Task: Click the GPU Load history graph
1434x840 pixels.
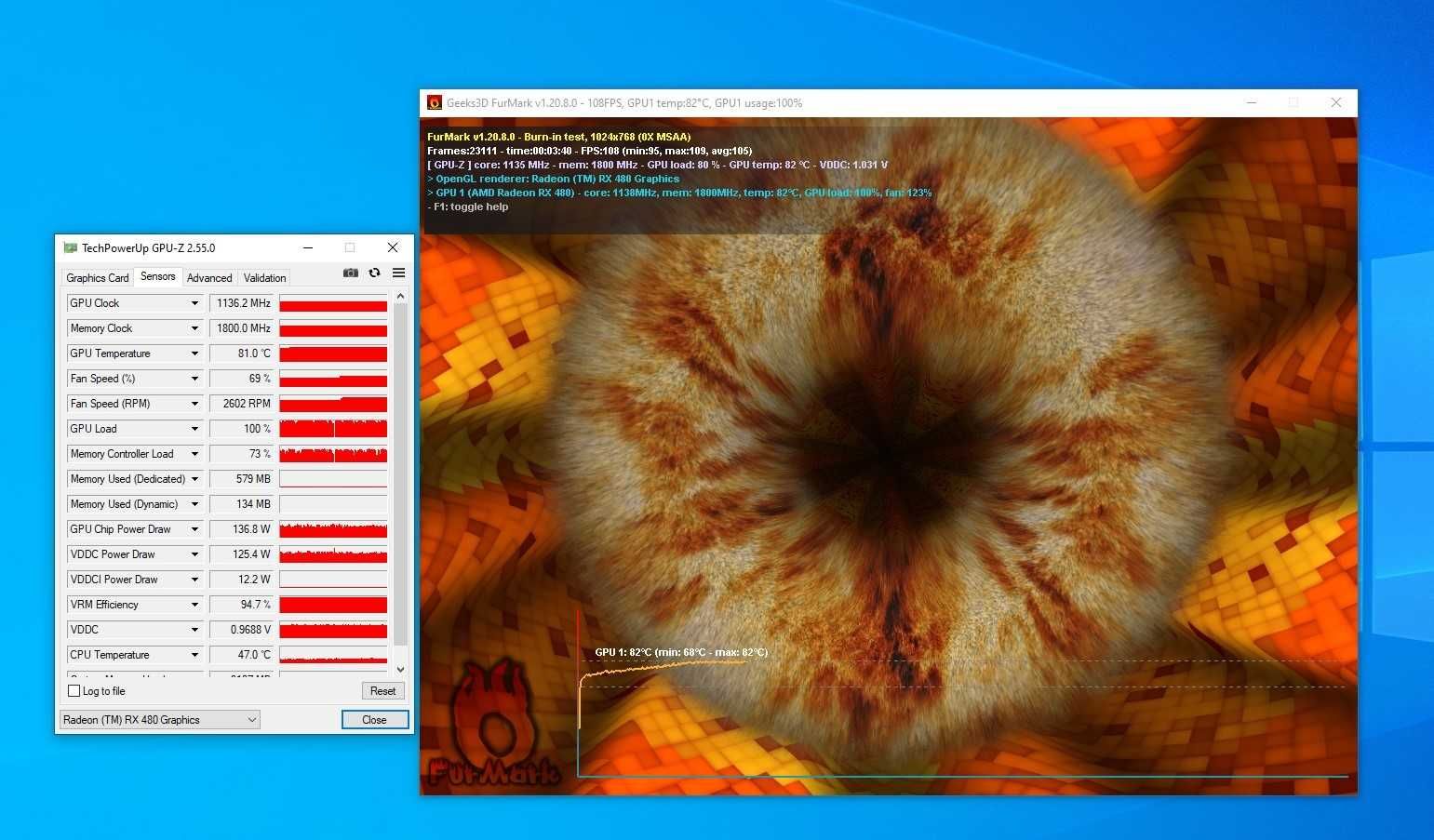Action: point(333,429)
